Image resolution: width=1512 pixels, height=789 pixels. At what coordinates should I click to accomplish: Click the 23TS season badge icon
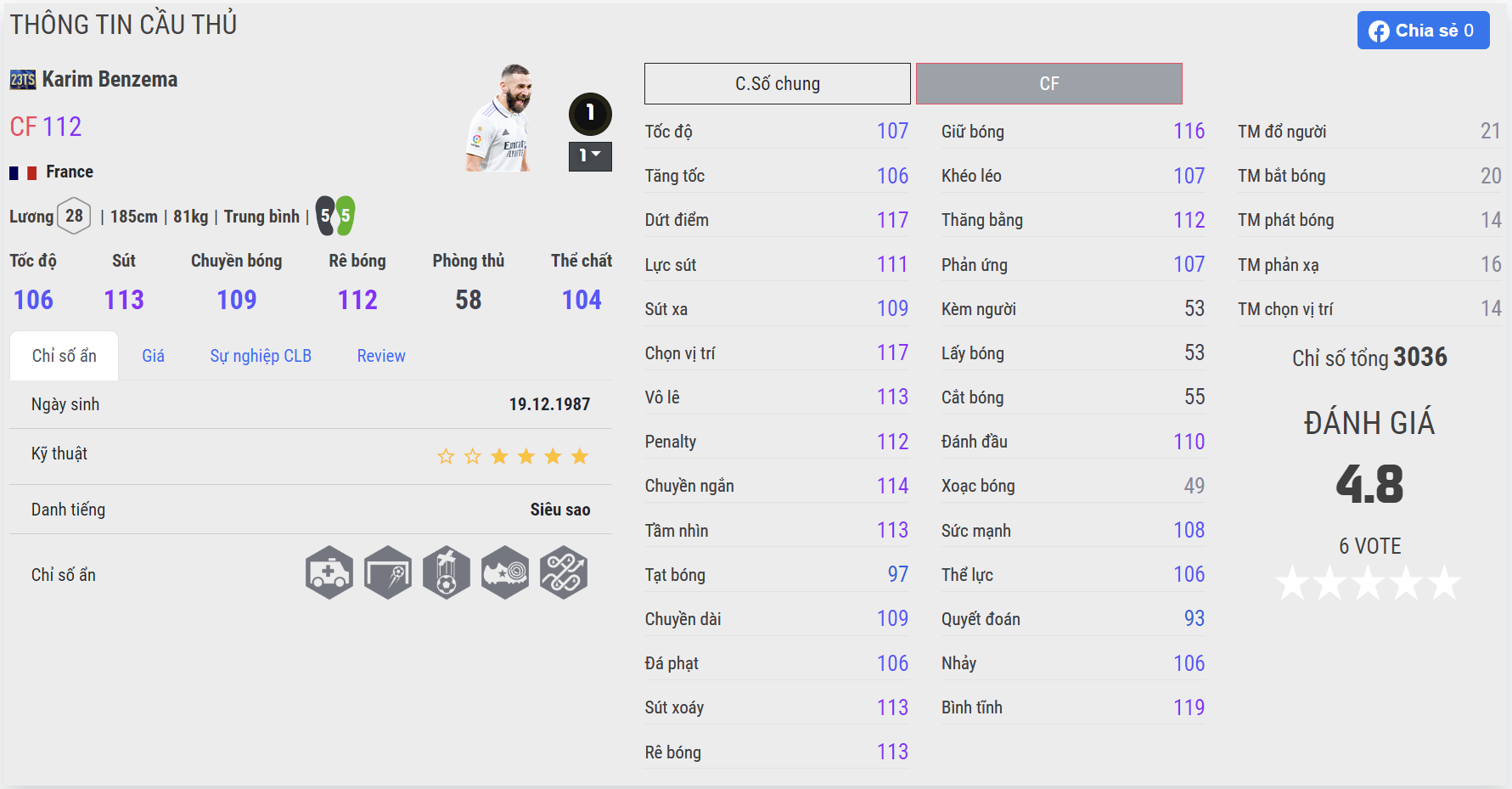click(23, 80)
